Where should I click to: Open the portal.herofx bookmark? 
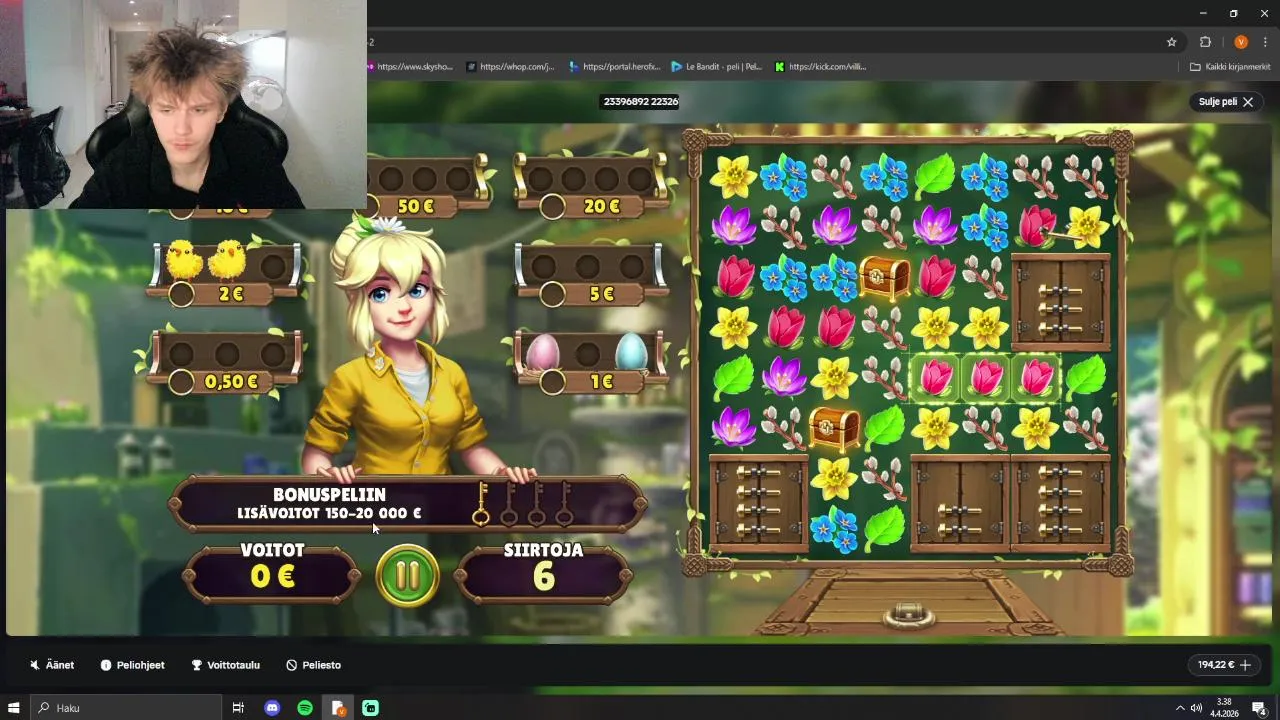615,67
